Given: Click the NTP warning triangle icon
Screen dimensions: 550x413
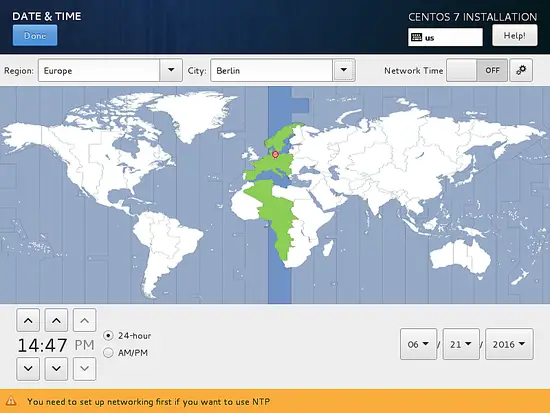Looking at the screenshot, I should coord(11,401).
